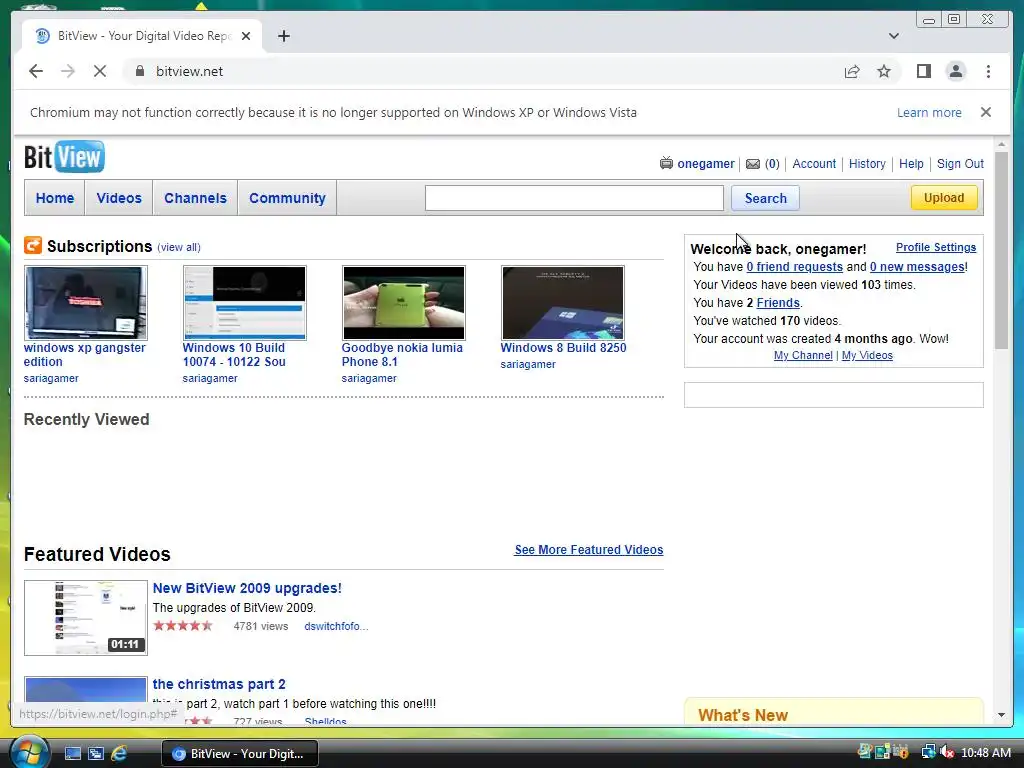Open Windows 8 Build 8250 thumbnail
Image resolution: width=1024 pixels, height=768 pixels.
(562, 303)
